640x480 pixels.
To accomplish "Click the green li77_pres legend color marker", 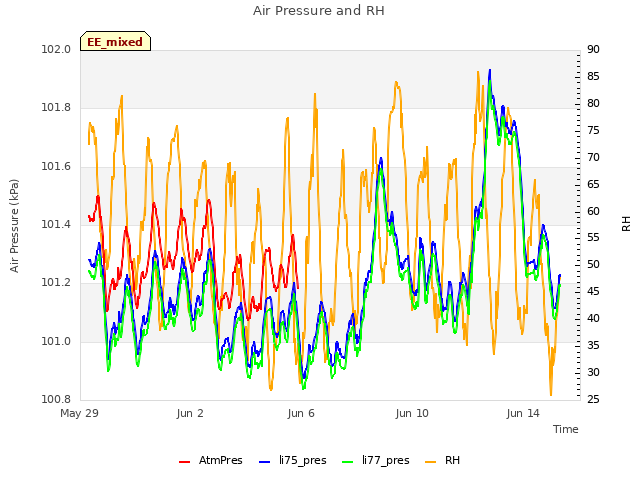I will 347,462.
